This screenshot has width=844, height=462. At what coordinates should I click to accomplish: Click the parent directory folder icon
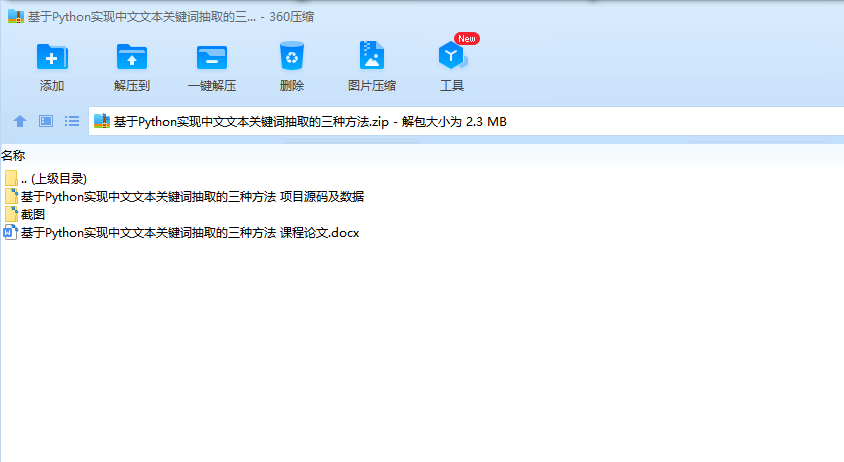click(x=11, y=178)
